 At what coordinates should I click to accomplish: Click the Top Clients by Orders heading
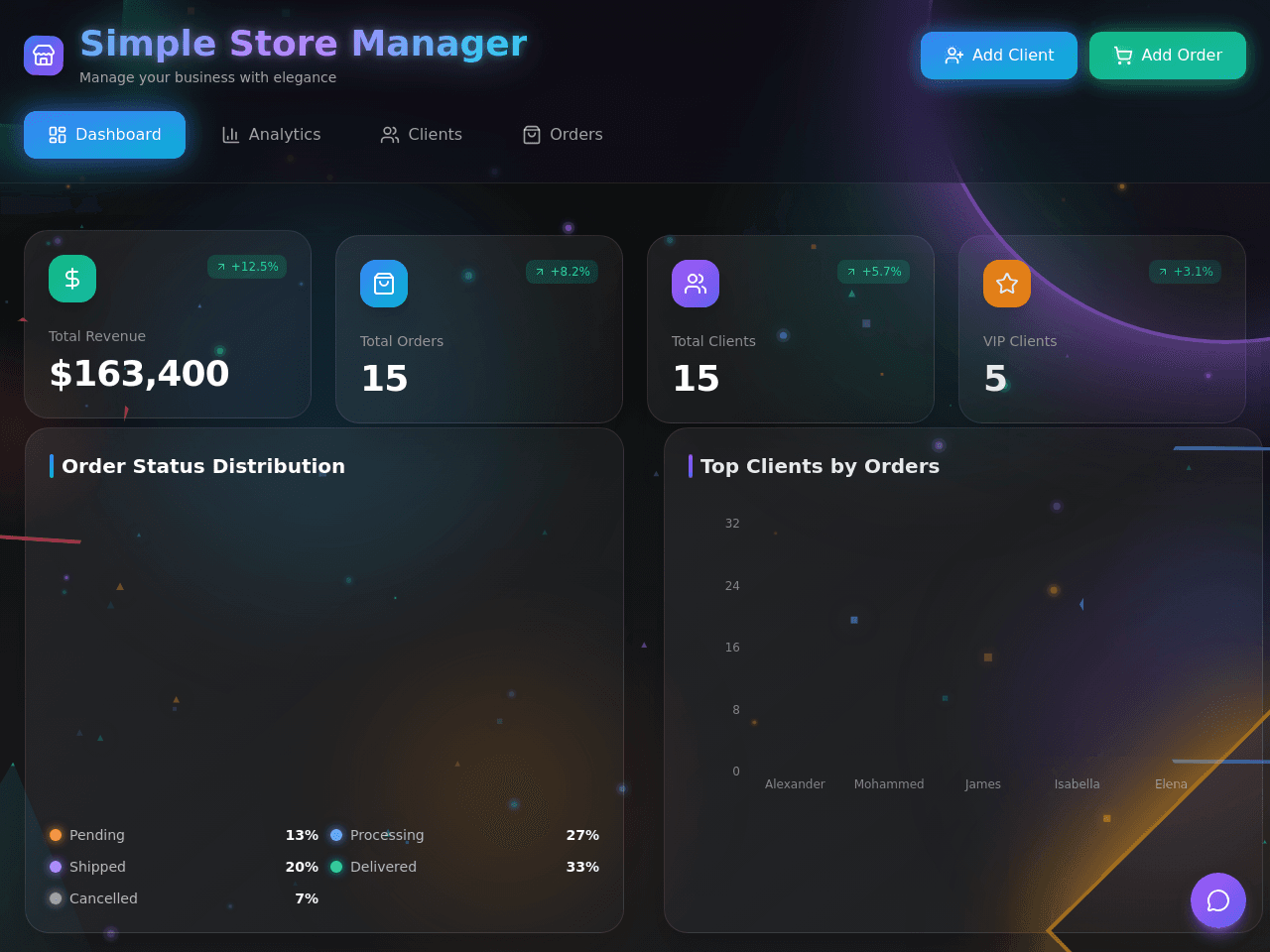pos(820,466)
